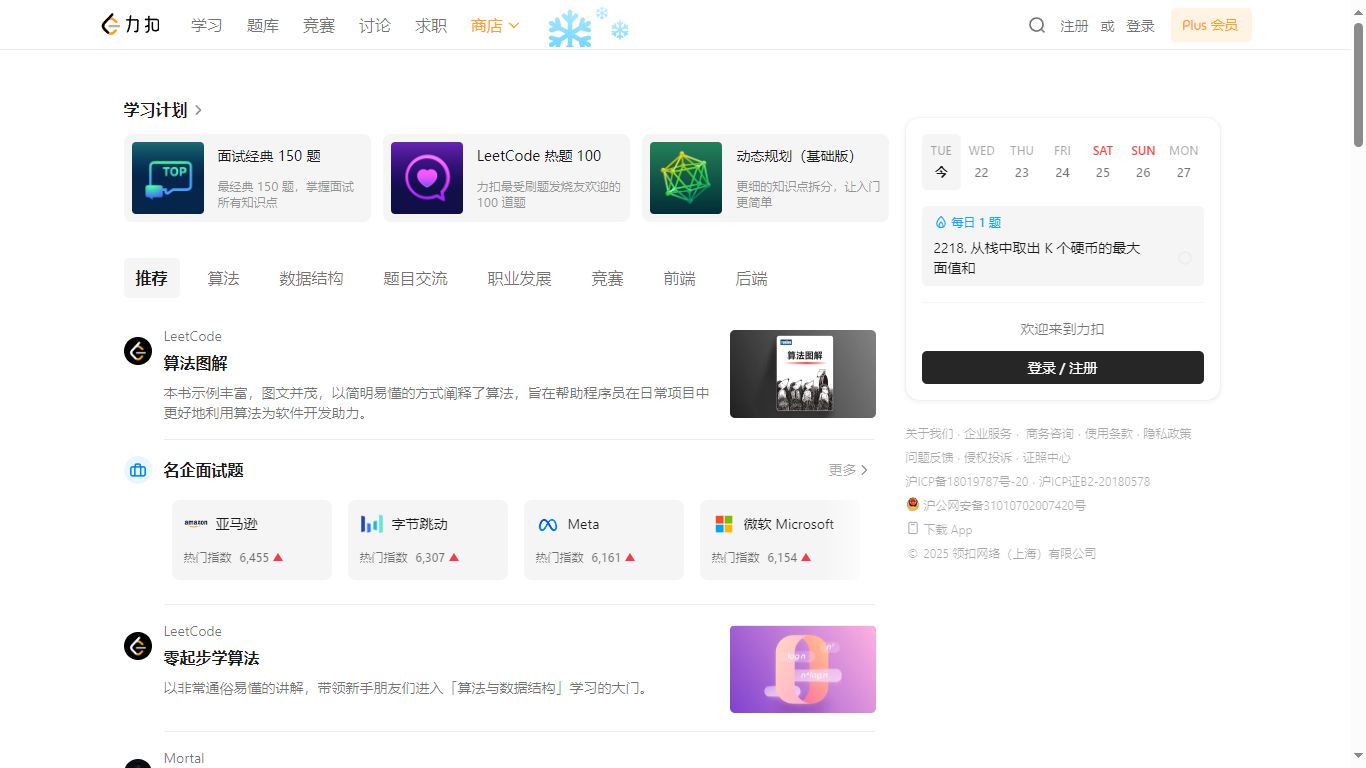Open search with the magnifier icon
The height and width of the screenshot is (768, 1366).
(x=1037, y=25)
